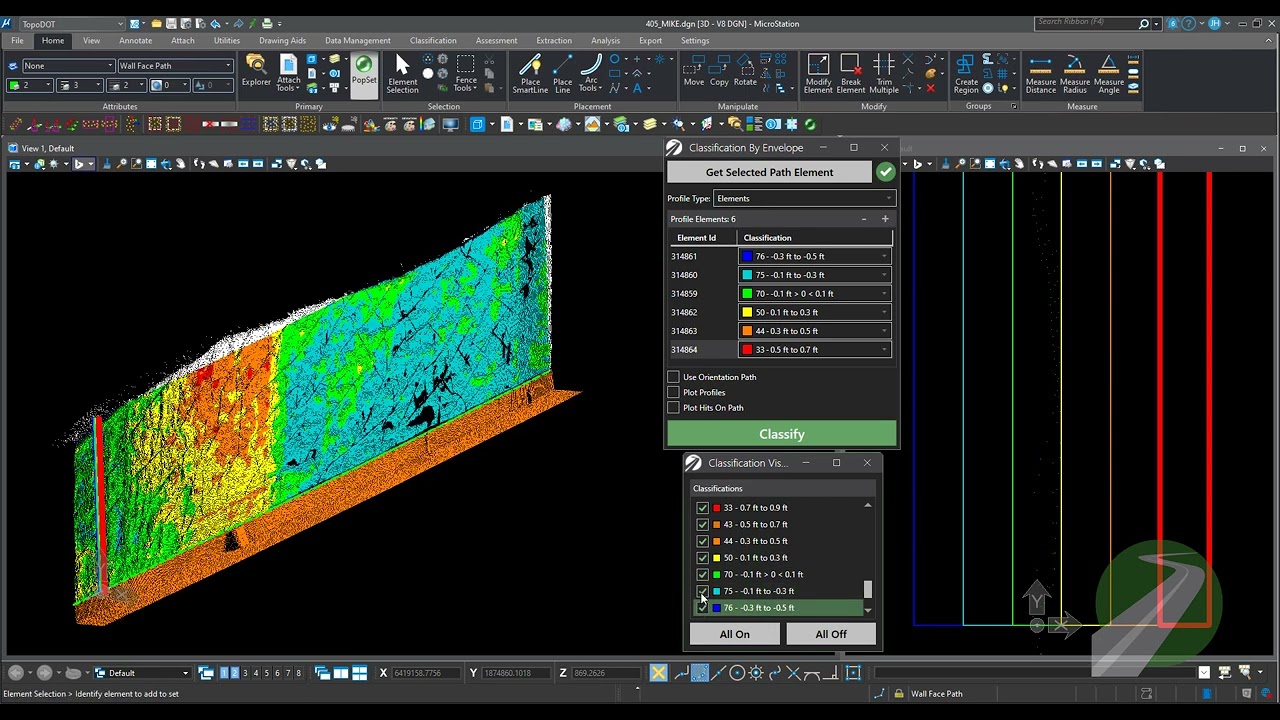The height and width of the screenshot is (720, 1280).
Task: Check the Plot Profiles option
Action: point(673,392)
